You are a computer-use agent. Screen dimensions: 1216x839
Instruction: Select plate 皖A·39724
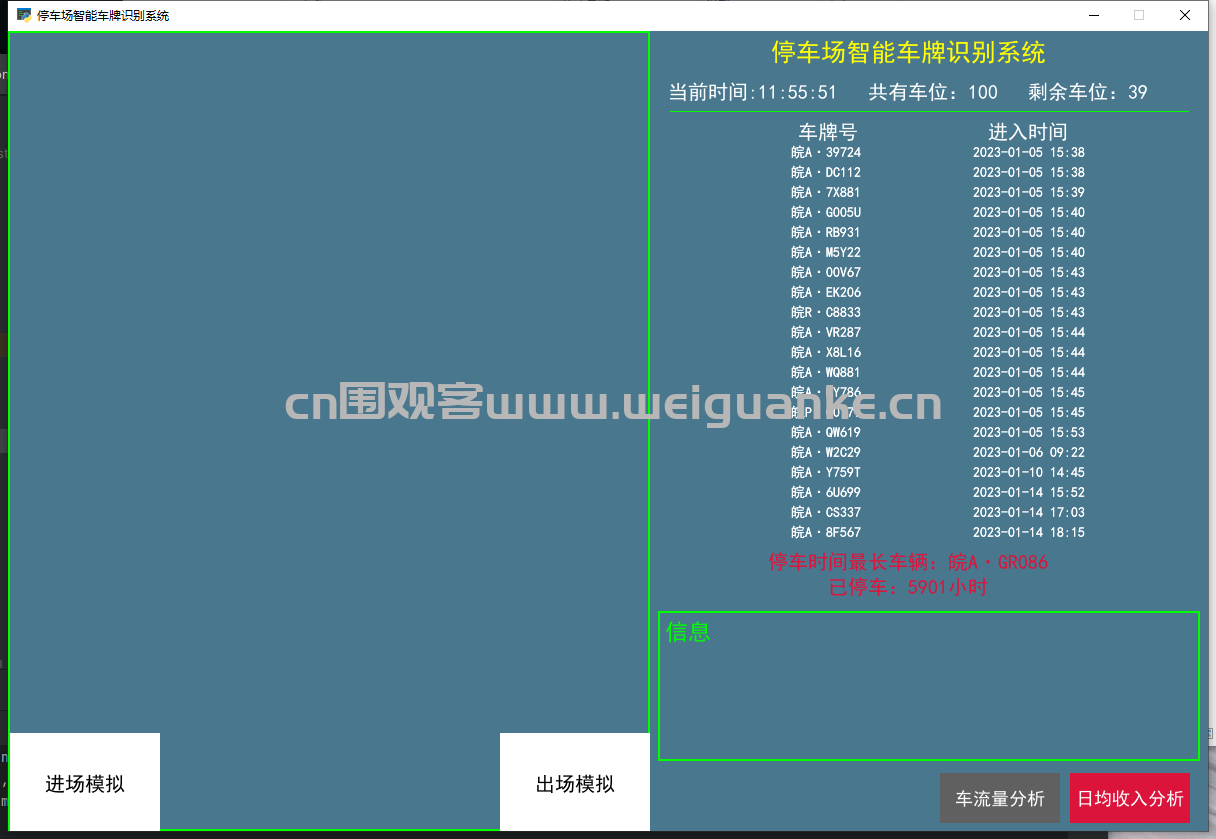(826, 153)
